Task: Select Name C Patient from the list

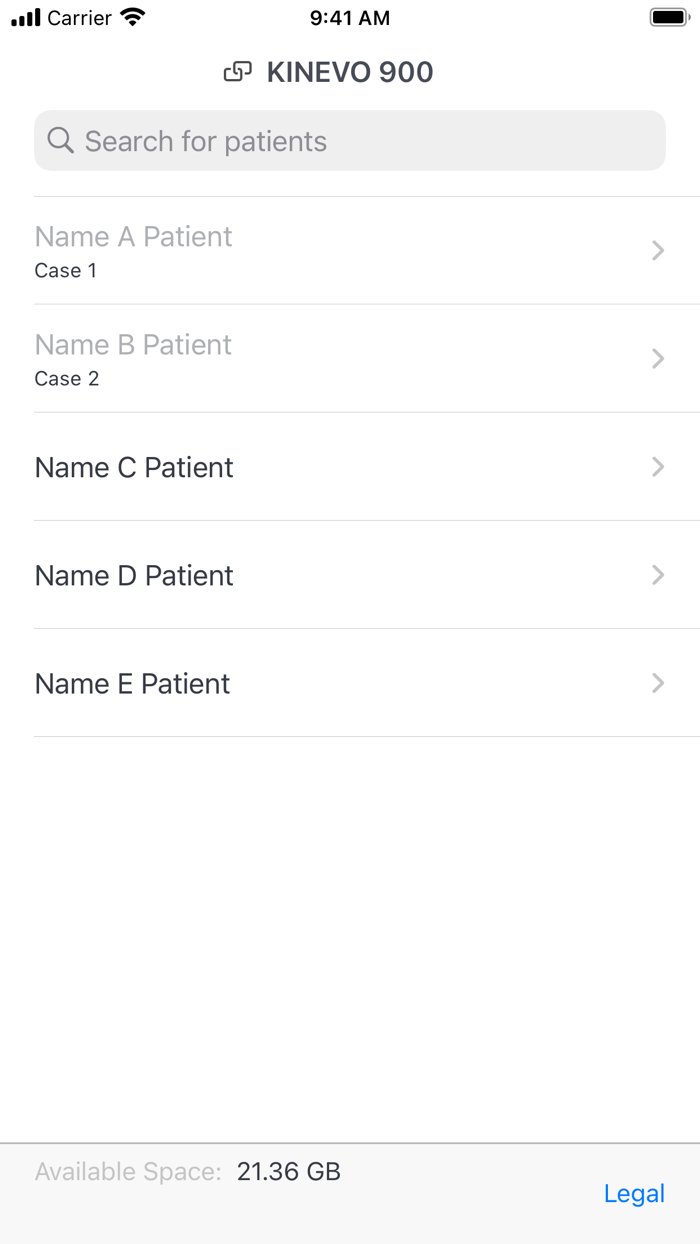Action: pyautogui.click(x=134, y=467)
